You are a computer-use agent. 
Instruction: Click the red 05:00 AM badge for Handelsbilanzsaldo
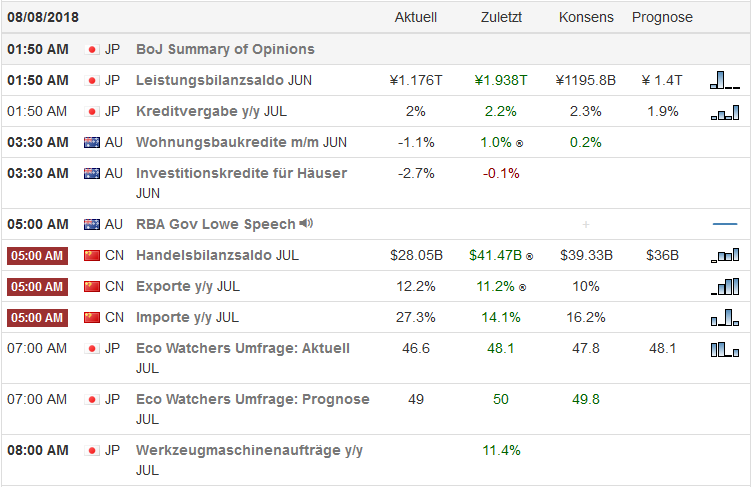pyautogui.click(x=38, y=256)
